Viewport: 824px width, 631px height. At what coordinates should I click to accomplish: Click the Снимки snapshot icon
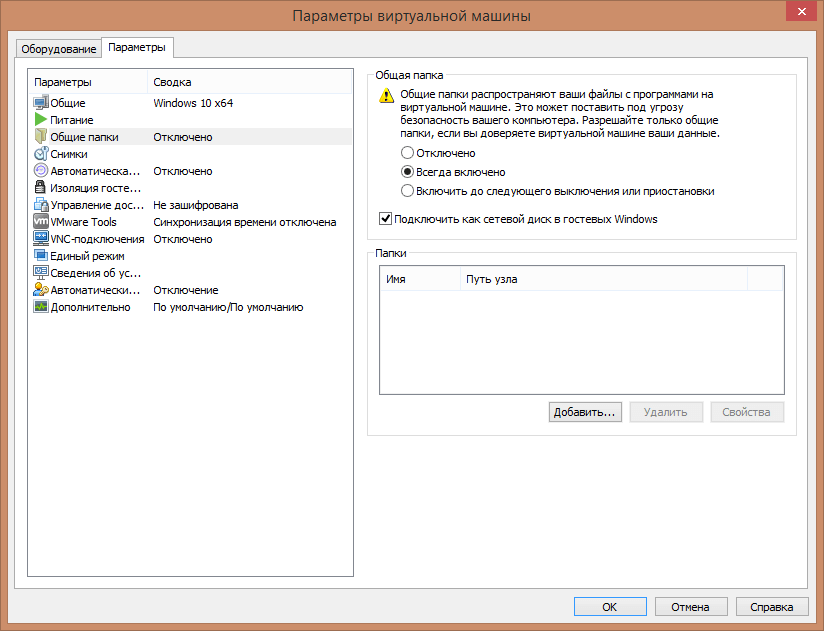(41, 153)
